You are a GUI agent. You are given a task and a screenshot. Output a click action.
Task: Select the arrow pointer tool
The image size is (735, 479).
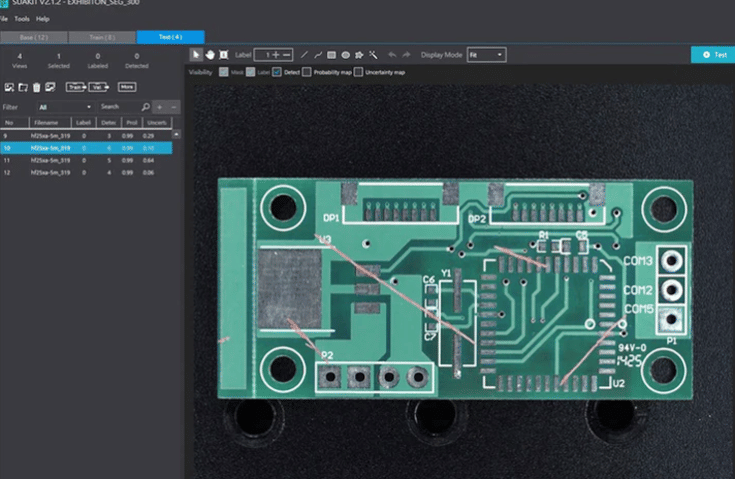point(196,54)
